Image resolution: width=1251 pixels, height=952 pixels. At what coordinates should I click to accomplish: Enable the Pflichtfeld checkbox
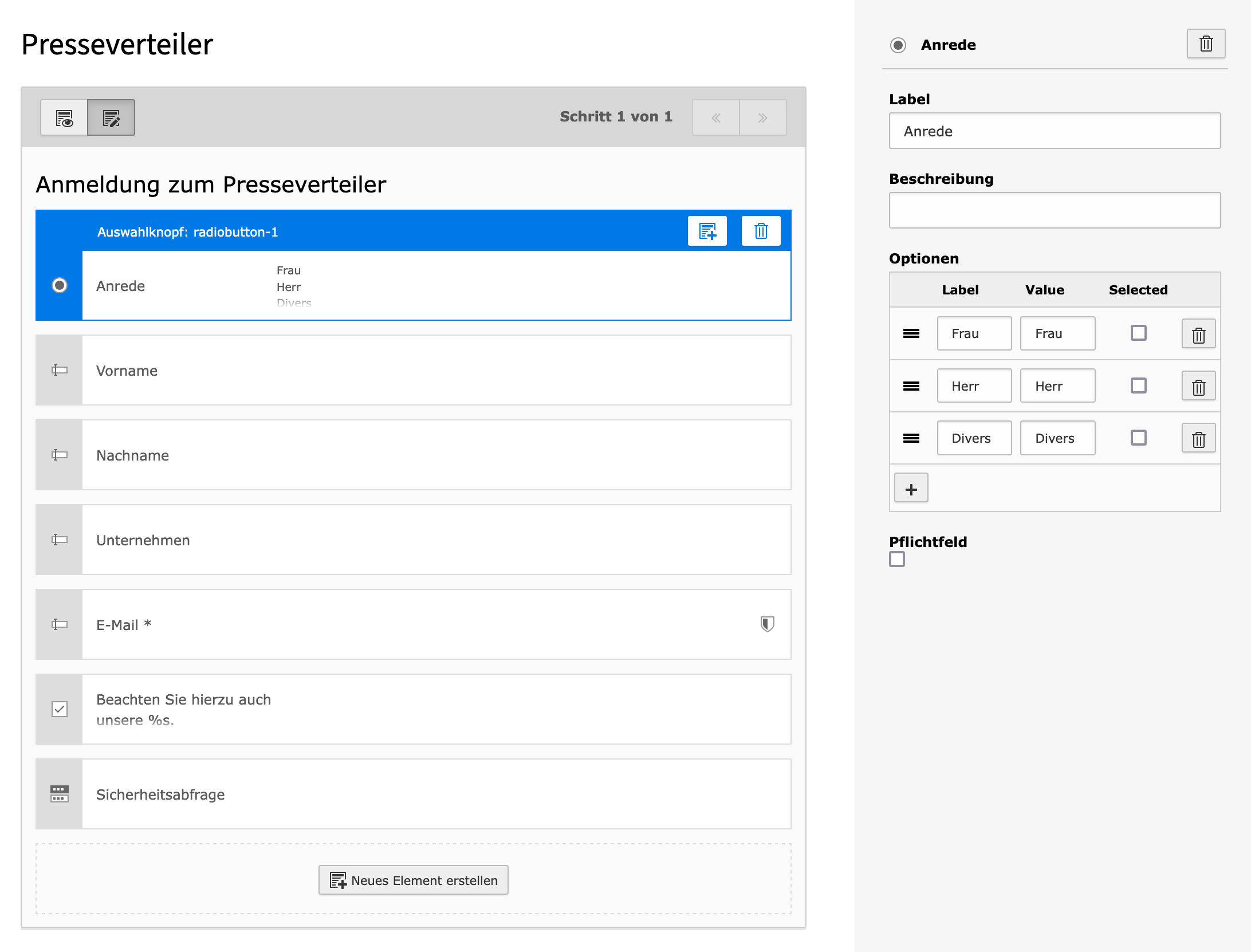[897, 560]
